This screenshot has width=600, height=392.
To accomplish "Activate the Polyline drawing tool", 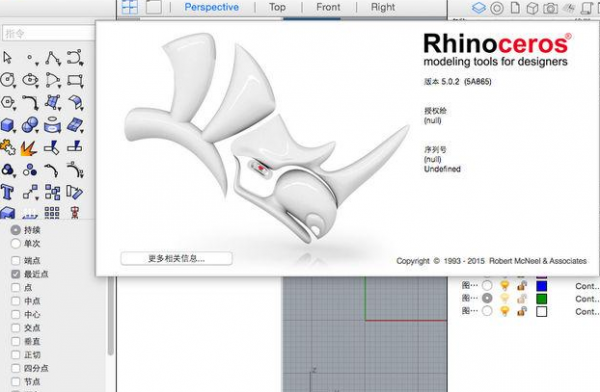I will coord(53,58).
